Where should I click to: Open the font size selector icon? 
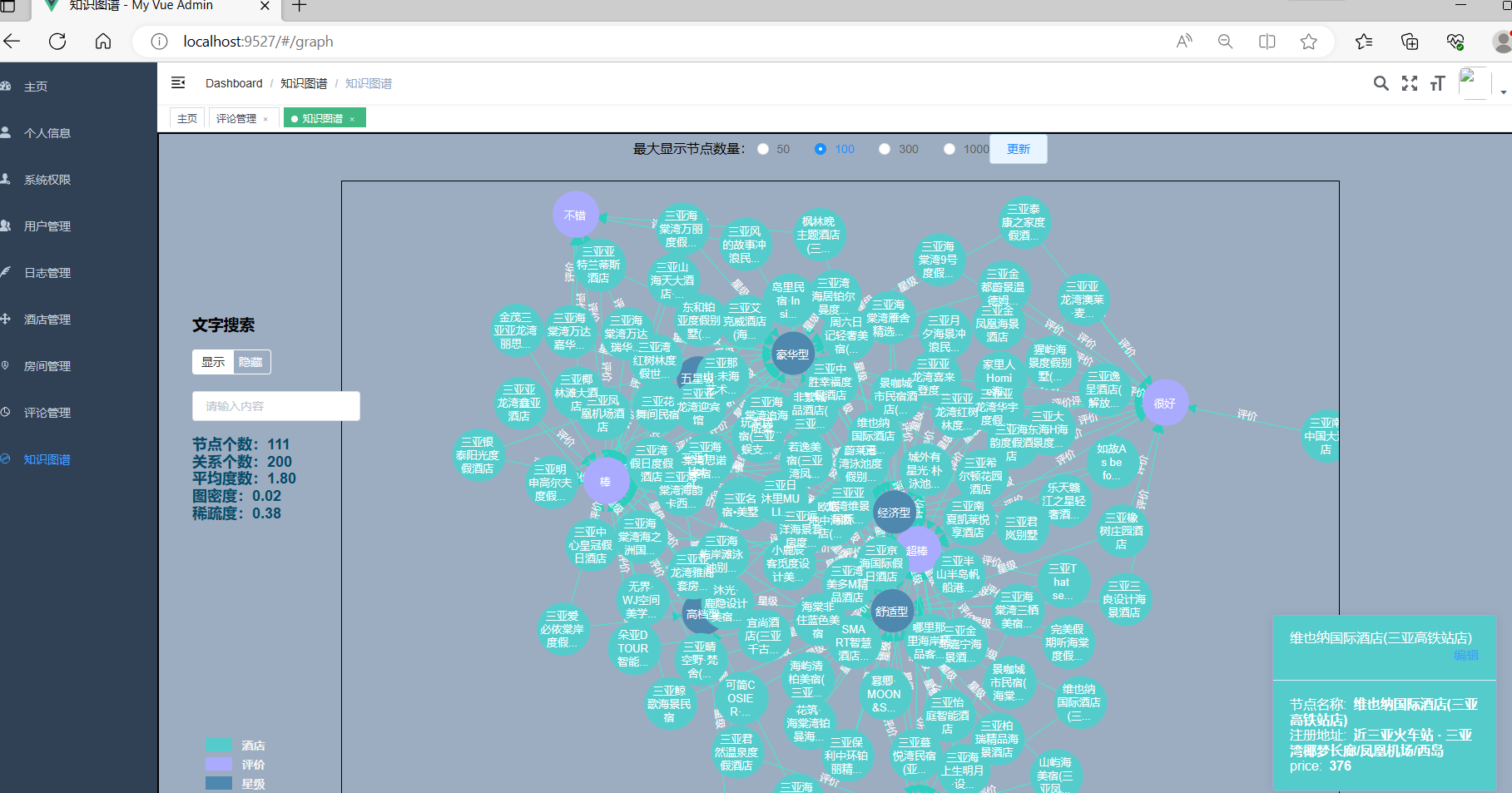(1437, 83)
